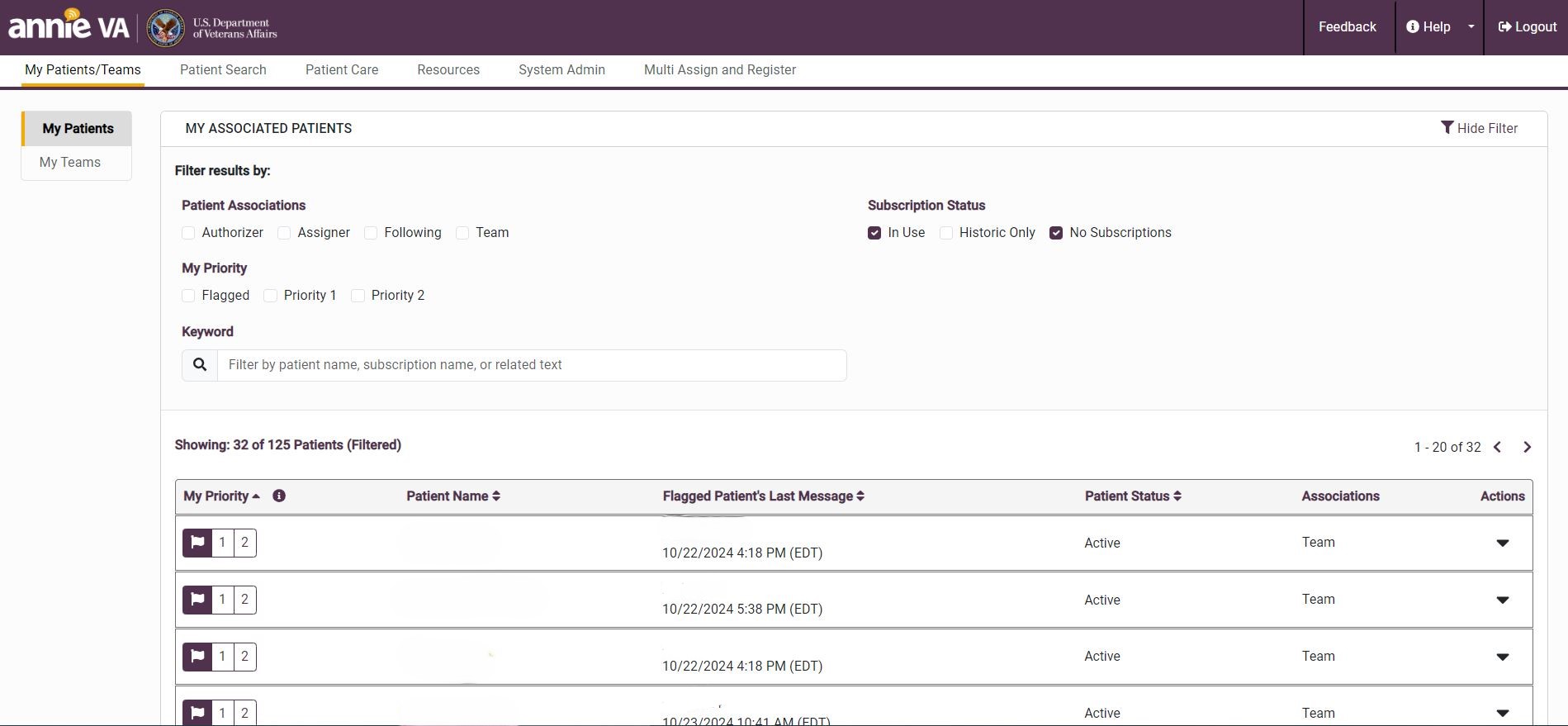Open the Help menu

click(x=1428, y=27)
